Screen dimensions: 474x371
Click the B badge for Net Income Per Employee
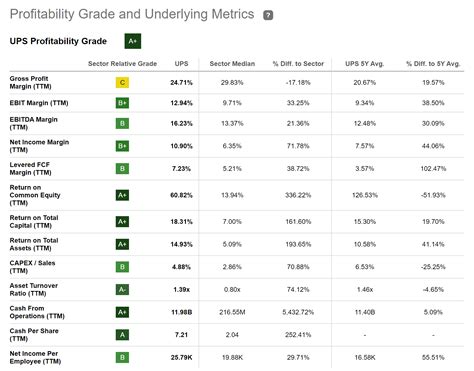coord(122,357)
